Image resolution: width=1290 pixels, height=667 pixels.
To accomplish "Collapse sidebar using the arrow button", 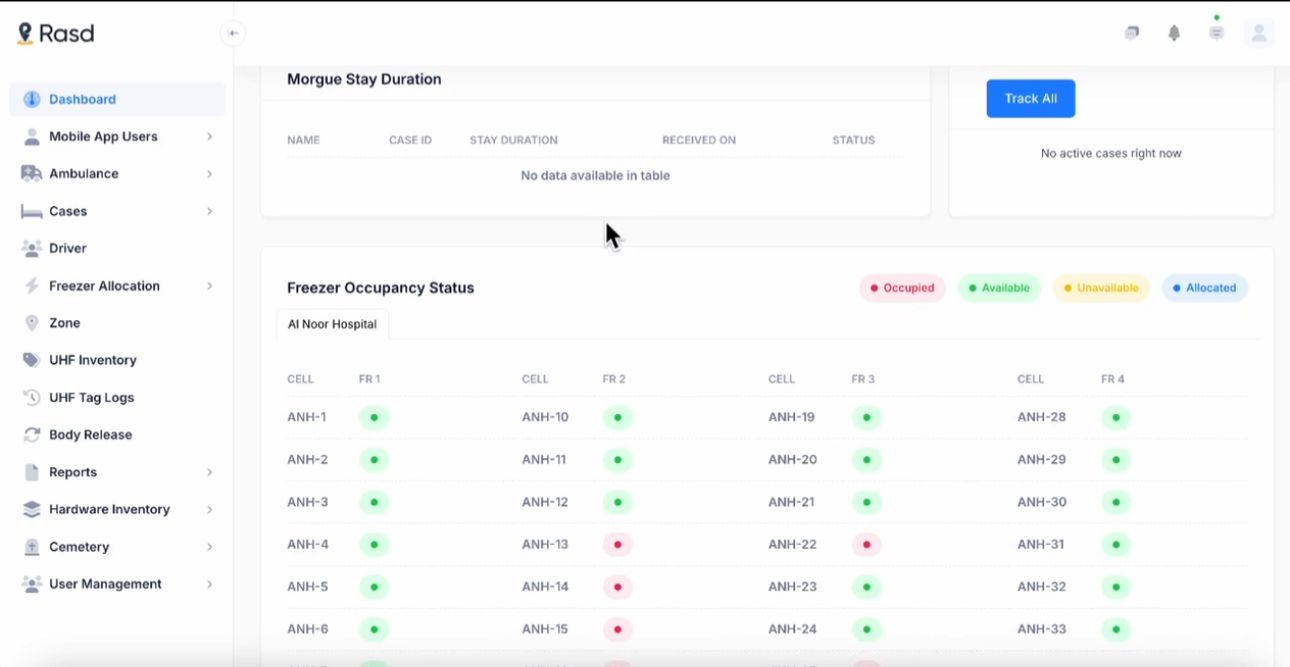I will pyautogui.click(x=232, y=33).
